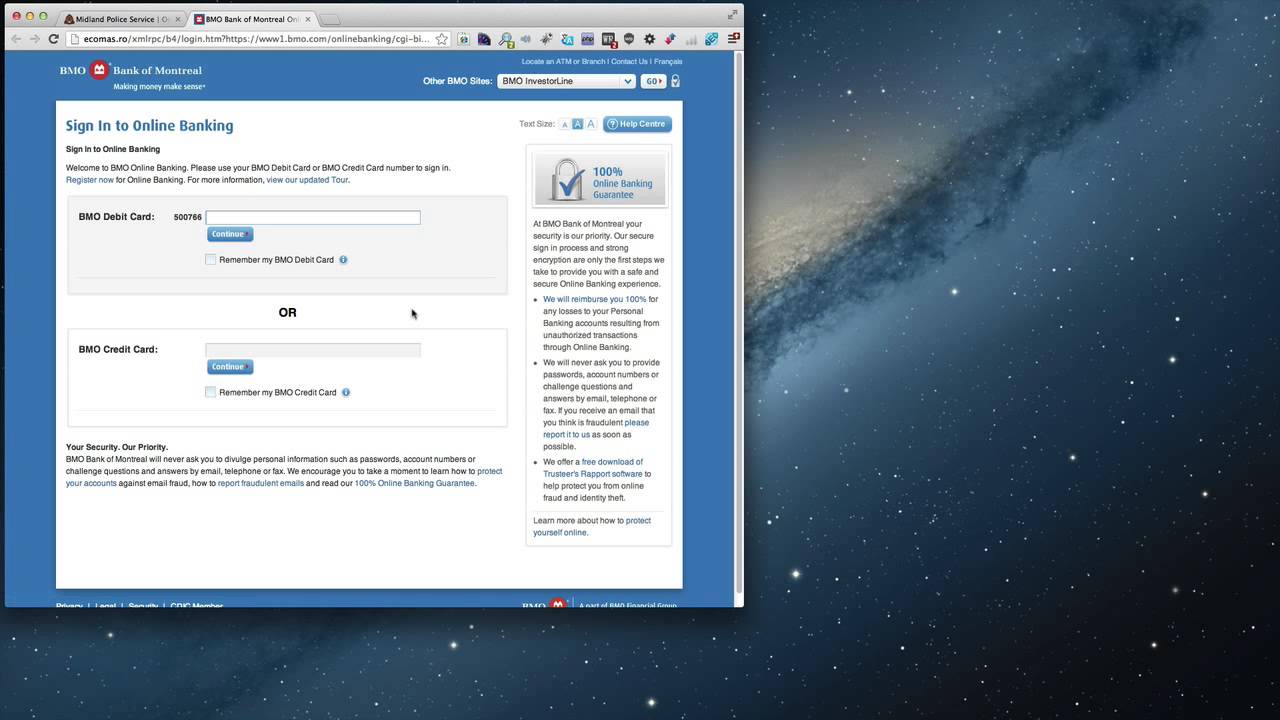Click the extension icon with red badge

[609, 39]
